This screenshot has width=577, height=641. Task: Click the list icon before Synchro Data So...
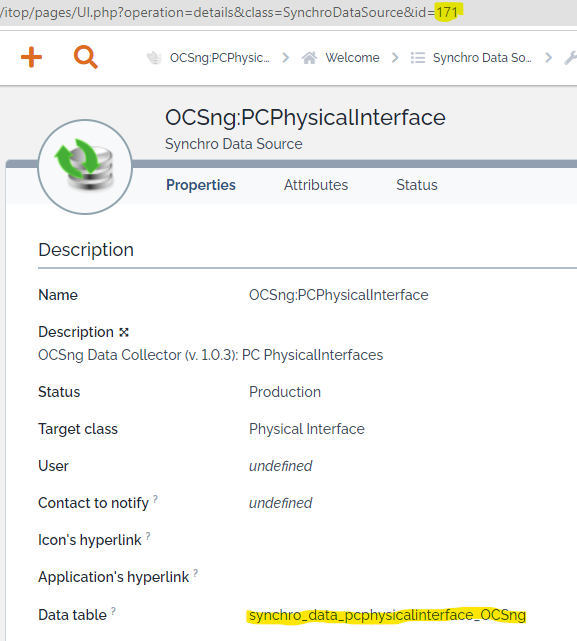click(x=418, y=58)
